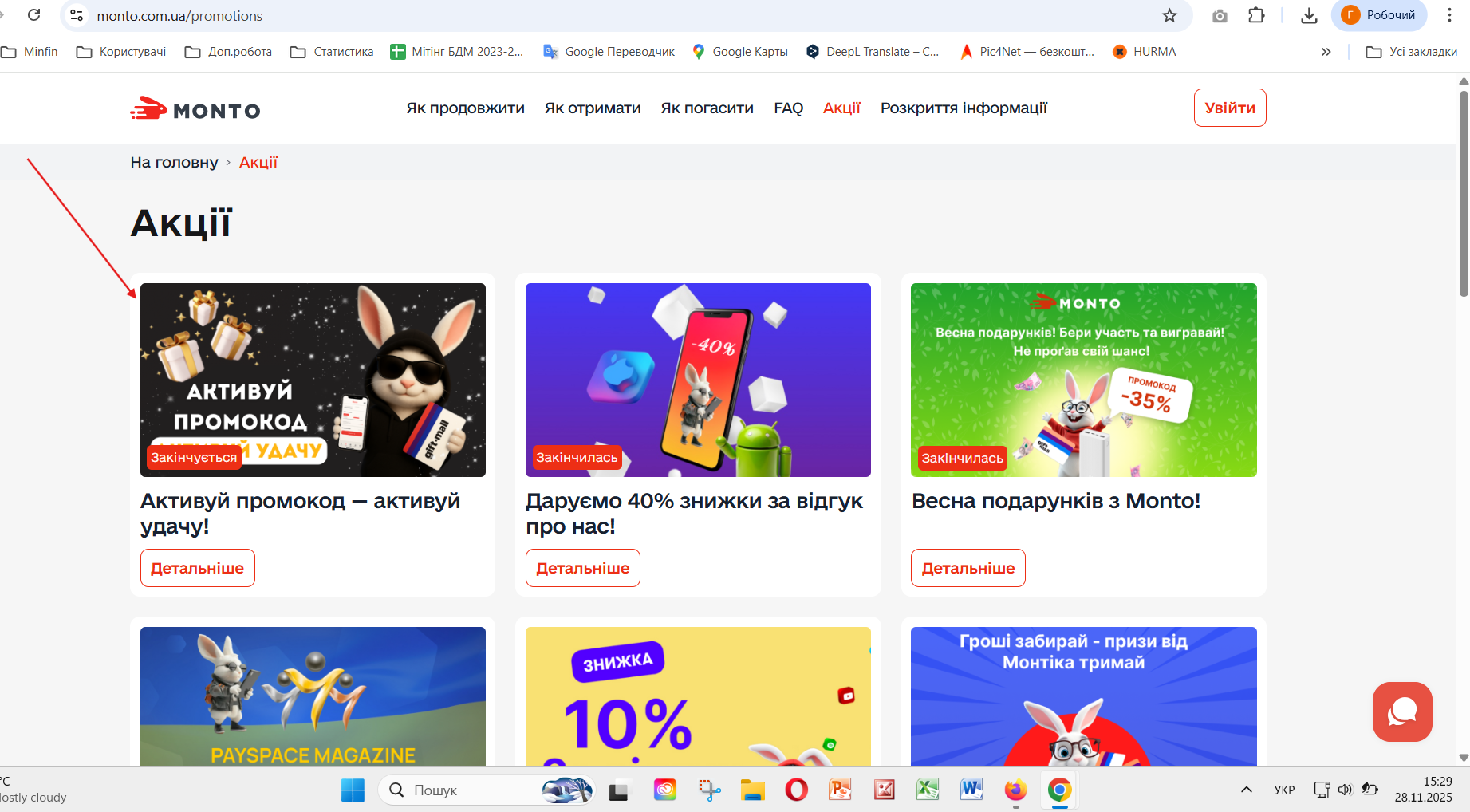Launch Adobe Creative Cloud from taskbar
This screenshot has width=1470, height=812.
click(x=664, y=790)
